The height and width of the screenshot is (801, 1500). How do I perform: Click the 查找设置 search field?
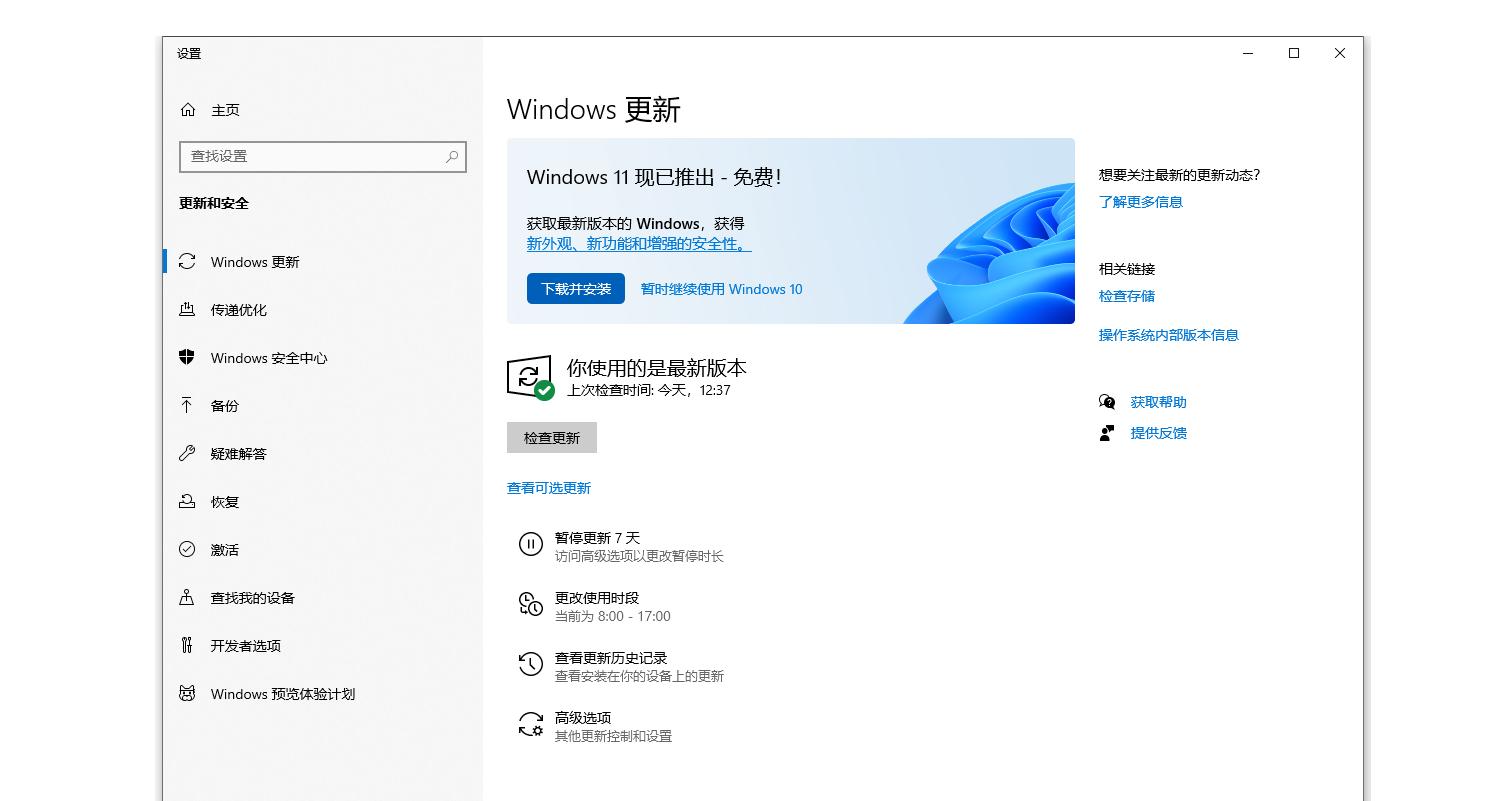click(322, 157)
